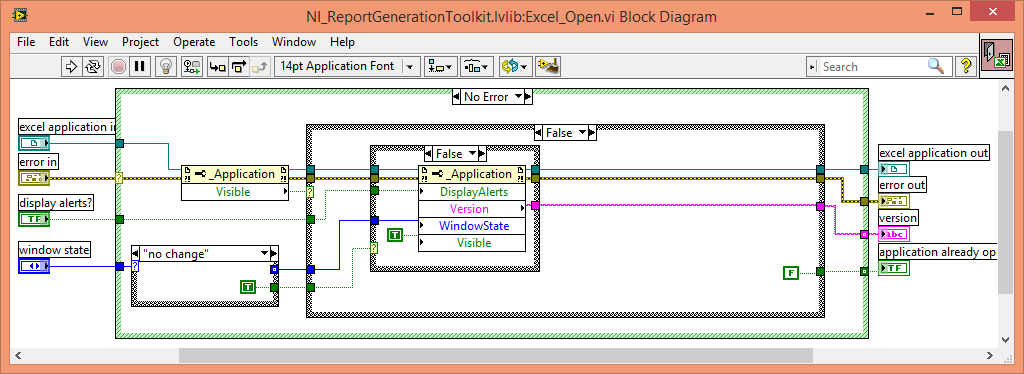
Task: Click True constant beside WindowState property
Action: coord(395,235)
